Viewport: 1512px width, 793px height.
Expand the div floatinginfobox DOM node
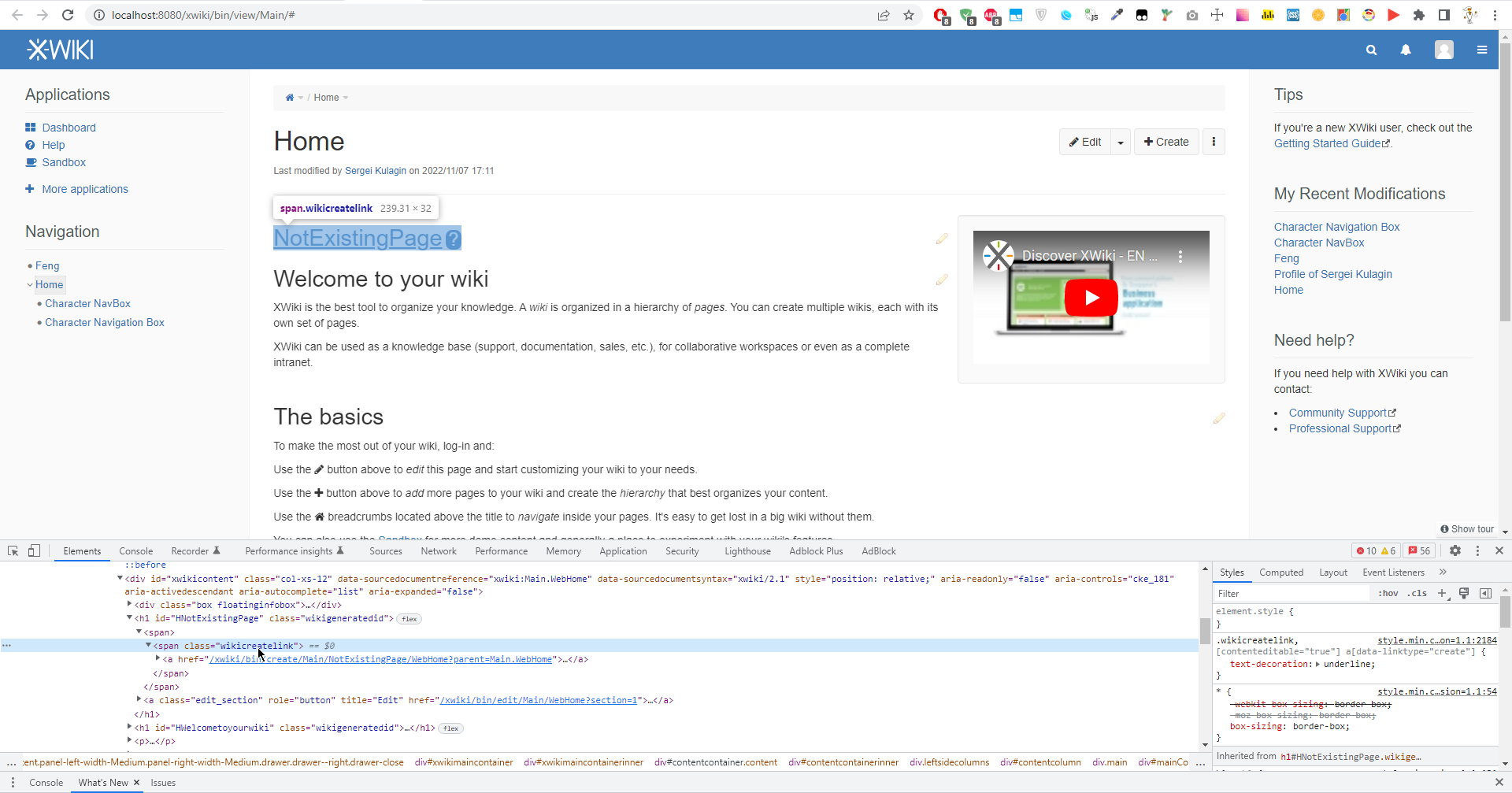click(x=129, y=604)
